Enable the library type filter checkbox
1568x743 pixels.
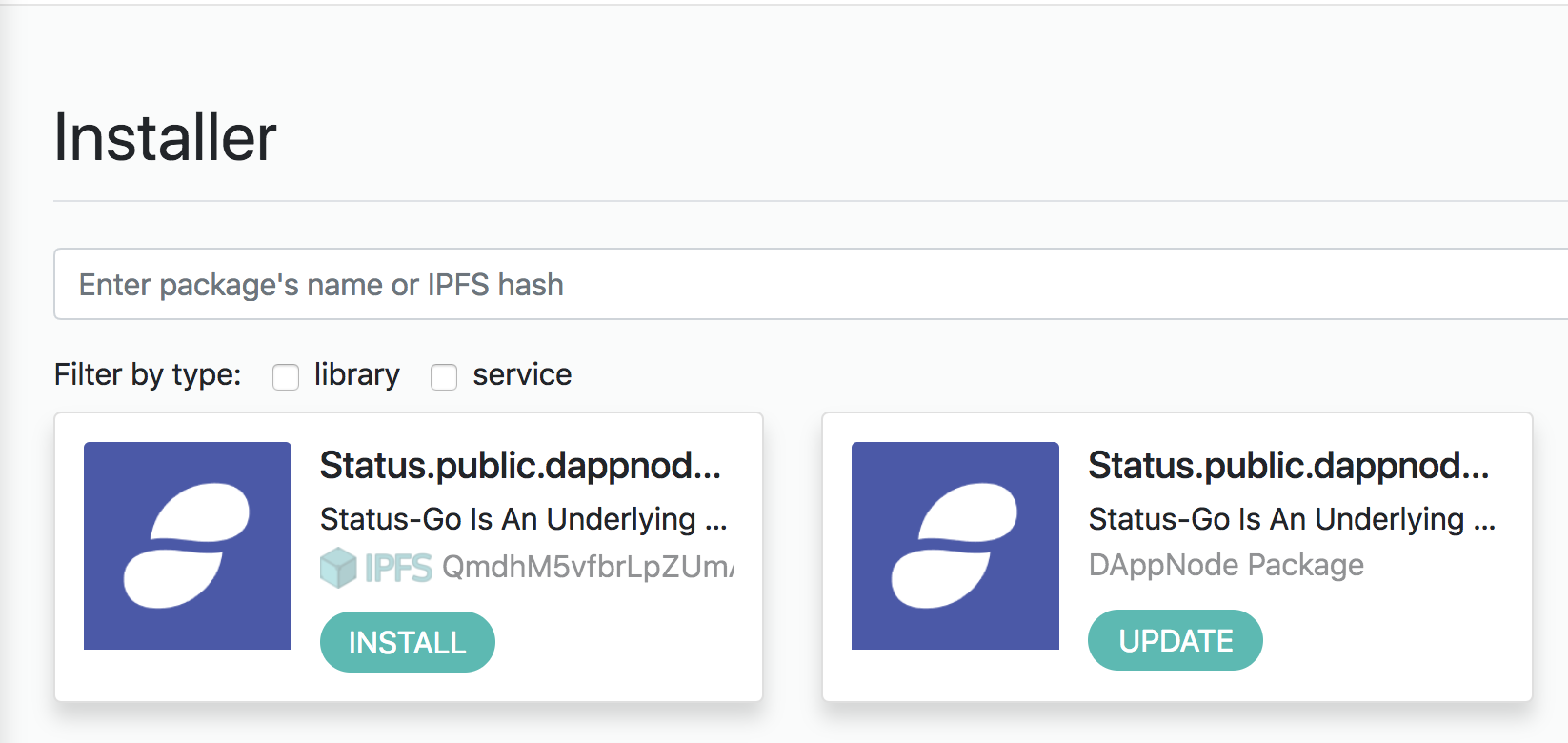point(286,377)
